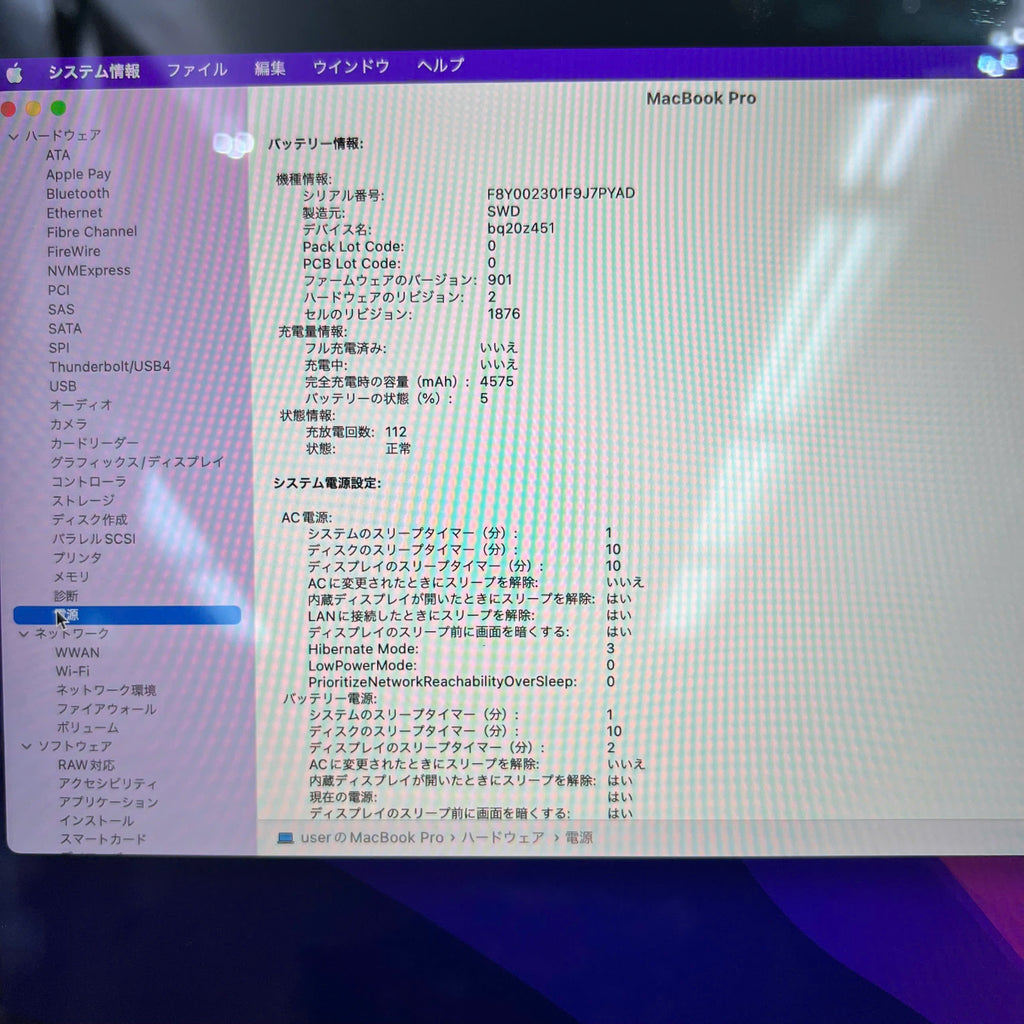
Task: Select メモリ in the sidebar
Action: pyautogui.click(x=71, y=577)
